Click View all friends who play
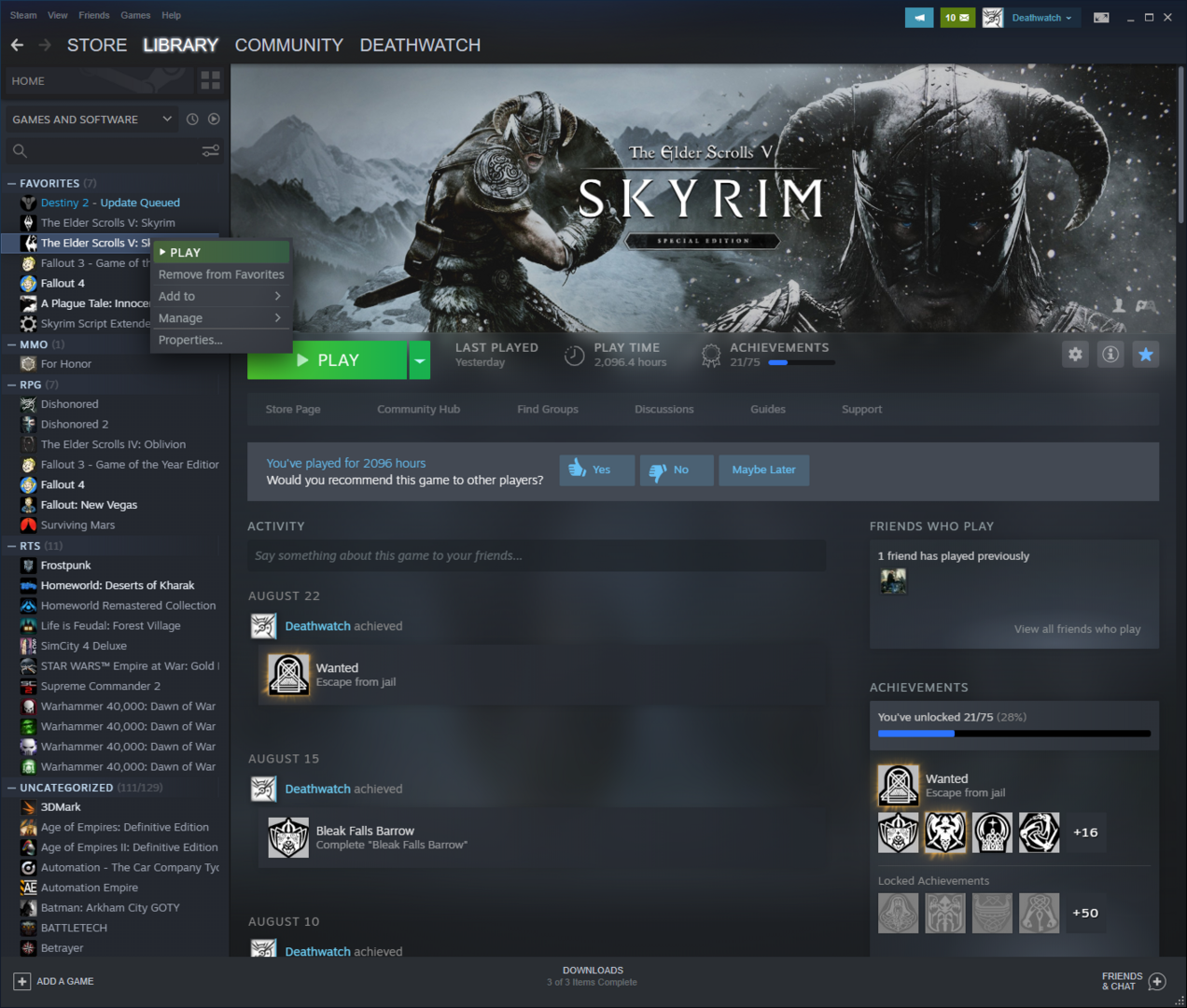Viewport: 1187px width, 1008px height. pos(1078,629)
